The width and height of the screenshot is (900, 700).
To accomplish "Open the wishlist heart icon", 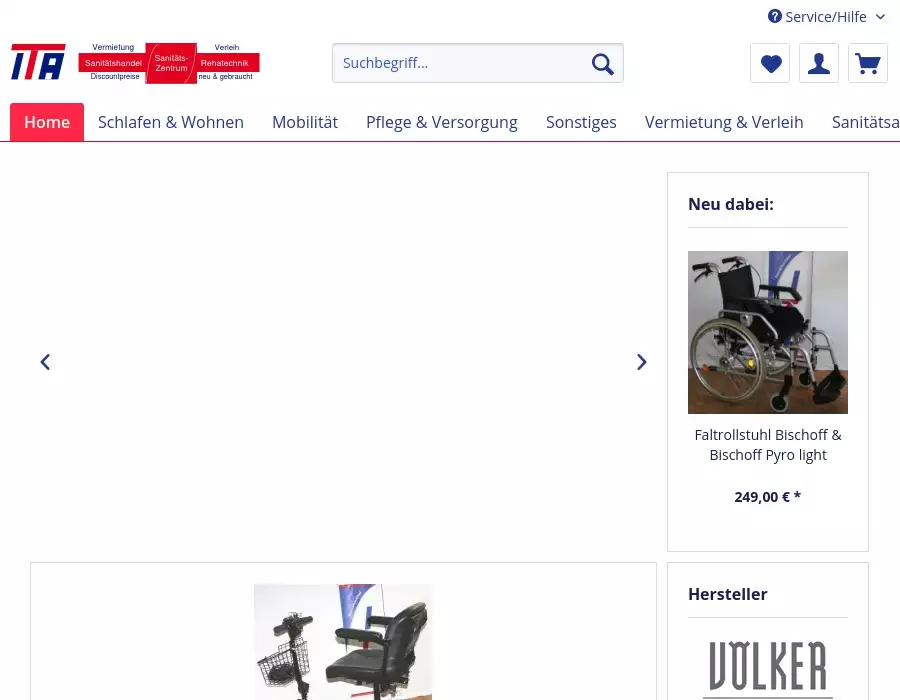I will point(770,64).
